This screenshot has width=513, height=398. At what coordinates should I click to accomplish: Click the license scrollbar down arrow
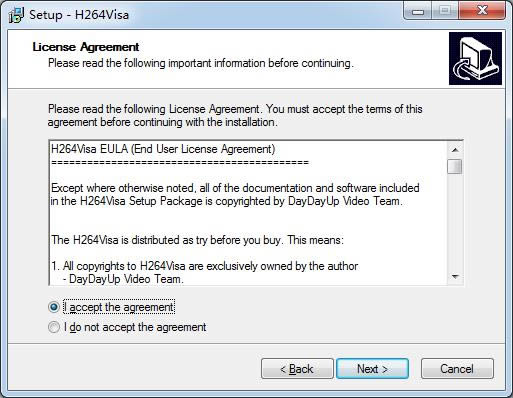[x=455, y=277]
